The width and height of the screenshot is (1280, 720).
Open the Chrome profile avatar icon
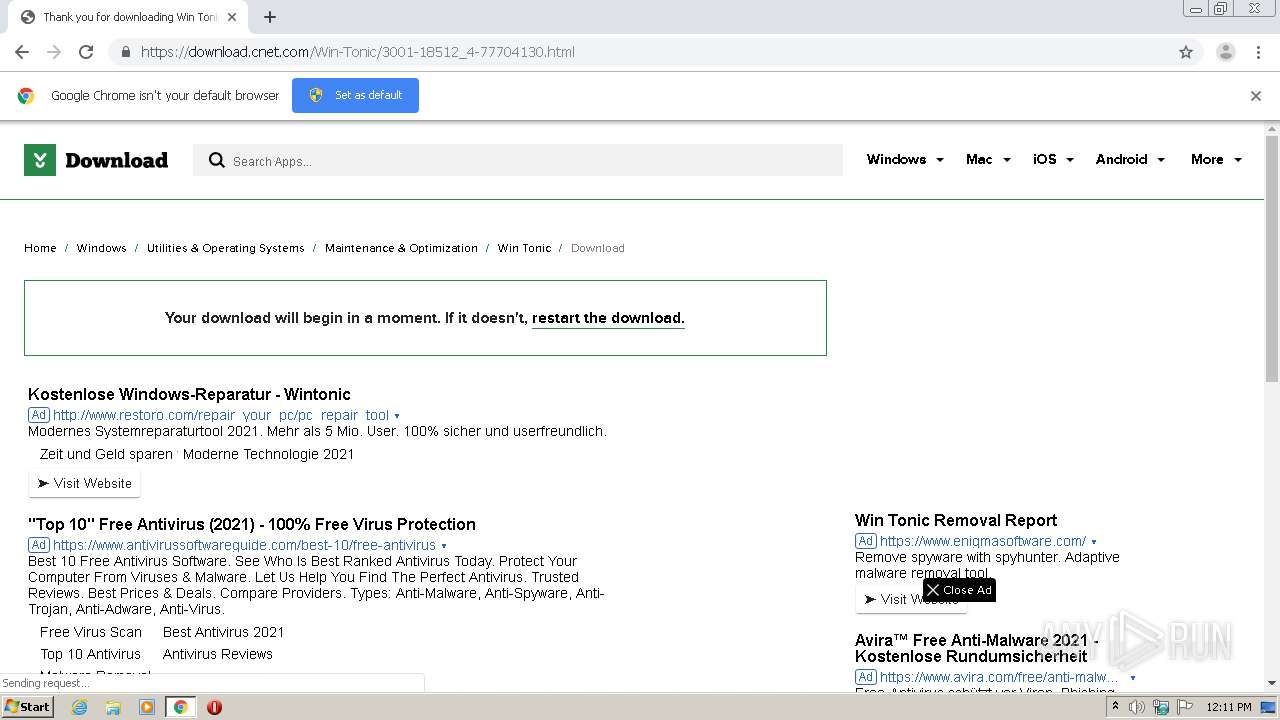point(1225,52)
